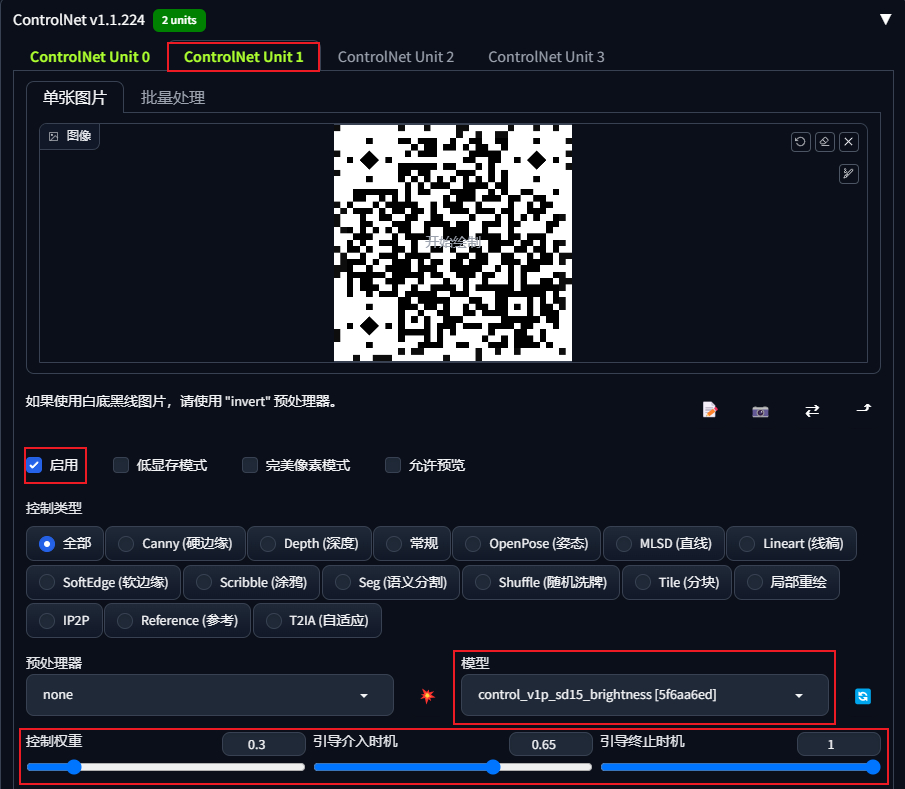Screen dimensions: 905x789
Task: Open the 模型 dropdown control_v1p_sd15_brightness
Action: click(x=645, y=695)
